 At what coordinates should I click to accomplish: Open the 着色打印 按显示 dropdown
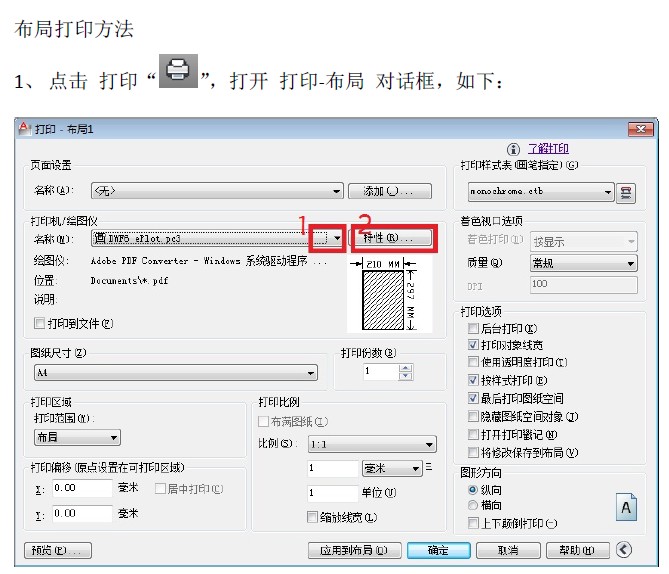tap(584, 242)
